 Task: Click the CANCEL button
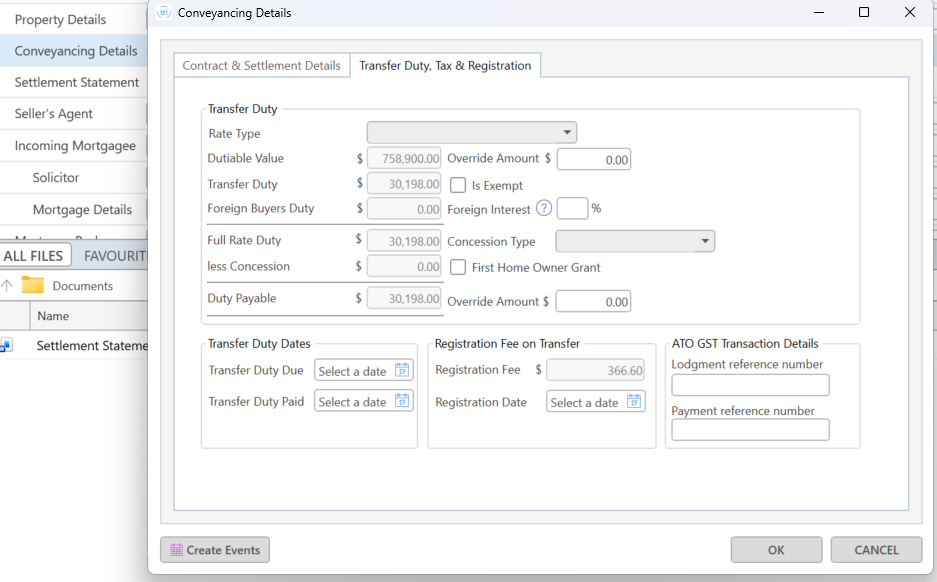click(876, 550)
